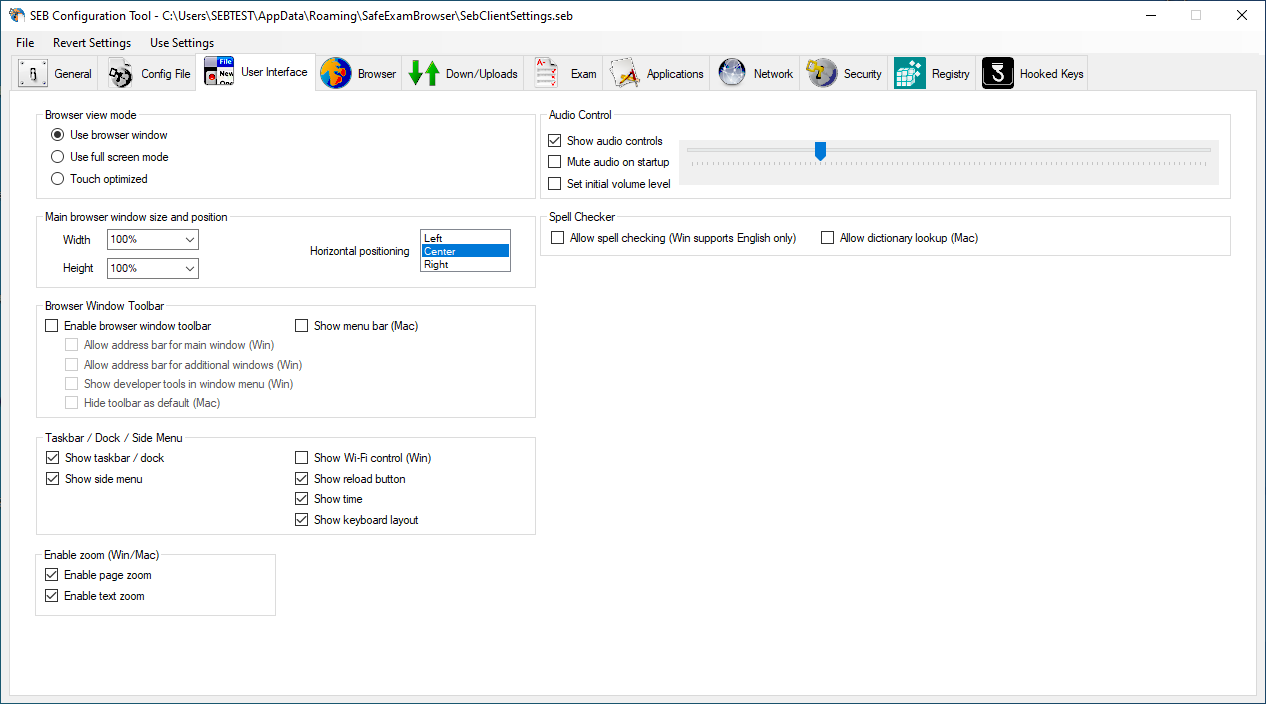Enable browser window toolbar checkbox

(52, 326)
